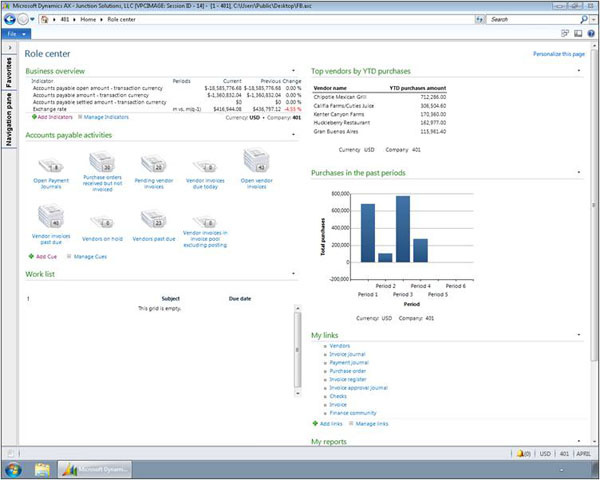Open the Open vendor invoices cue icon

point(256,160)
